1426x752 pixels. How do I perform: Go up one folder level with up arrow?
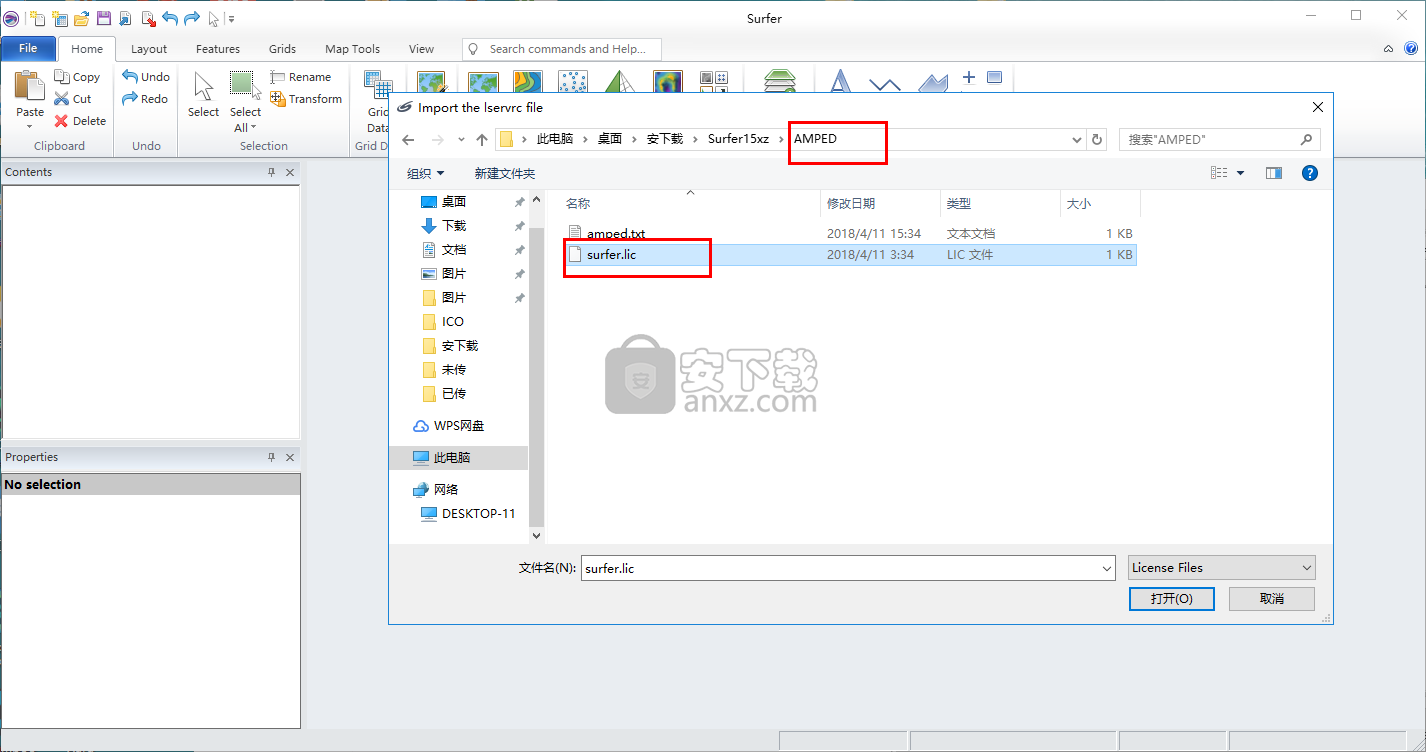[482, 139]
